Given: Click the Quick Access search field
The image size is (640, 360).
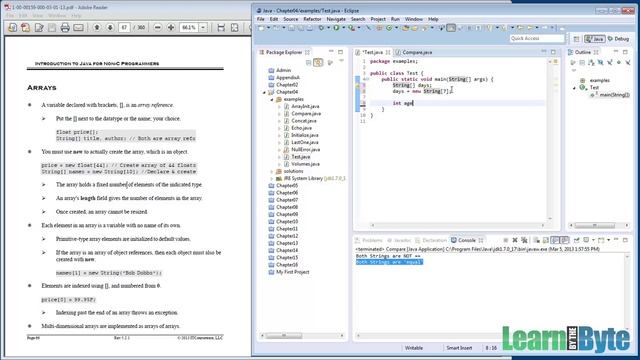Looking at the screenshot, I should point(537,38).
